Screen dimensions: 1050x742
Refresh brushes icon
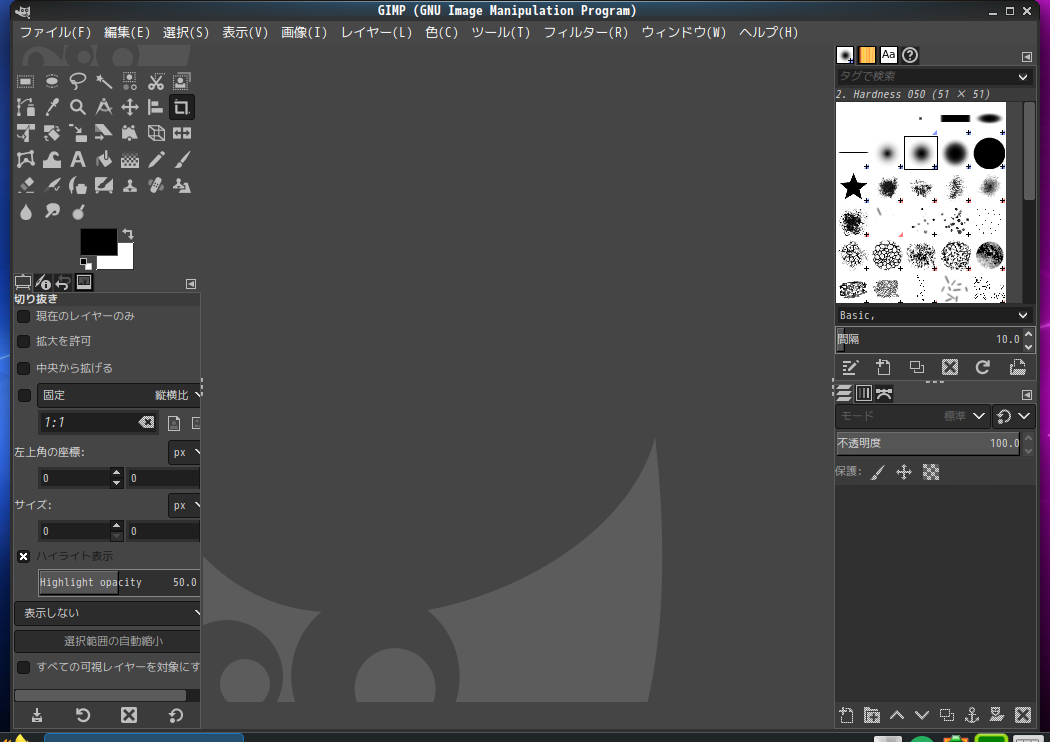pos(982,367)
